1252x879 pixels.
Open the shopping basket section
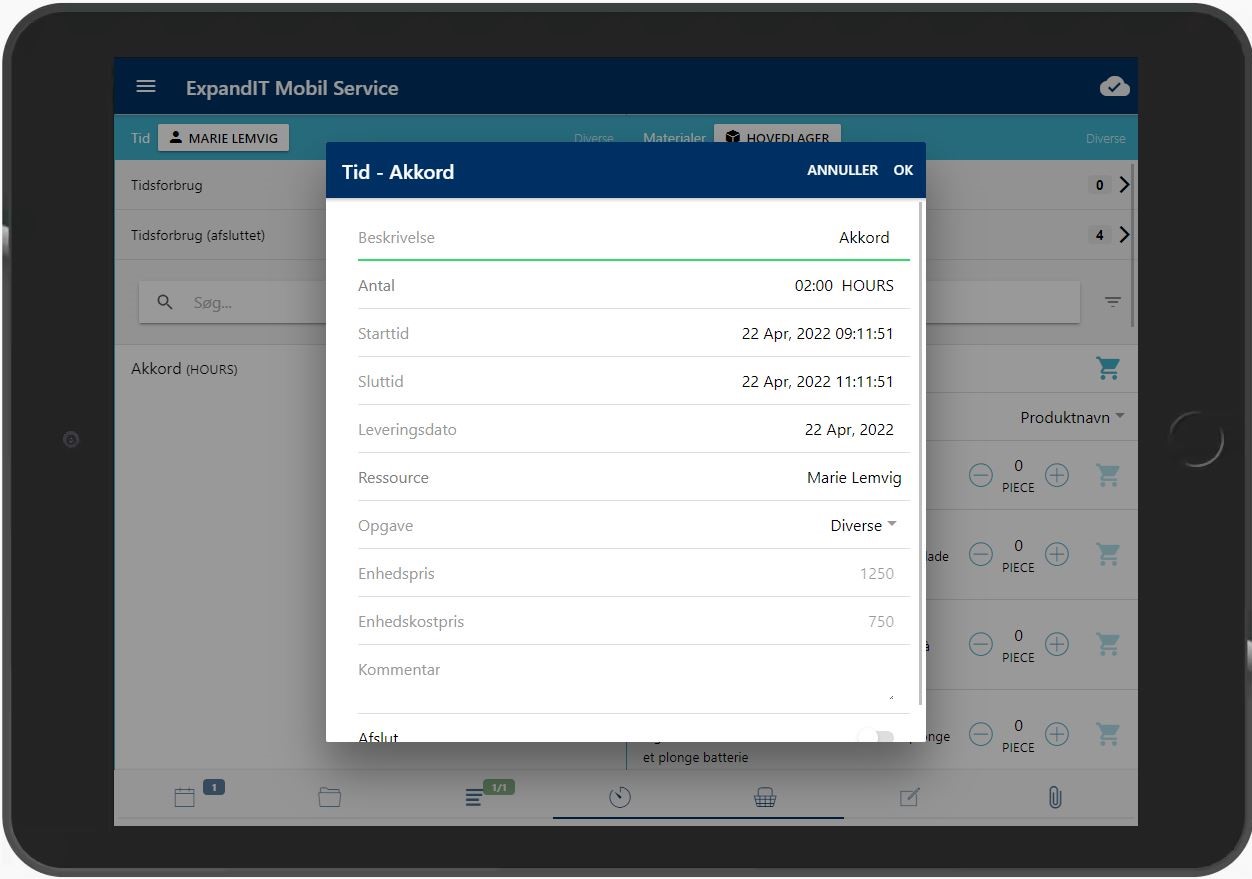(765, 796)
